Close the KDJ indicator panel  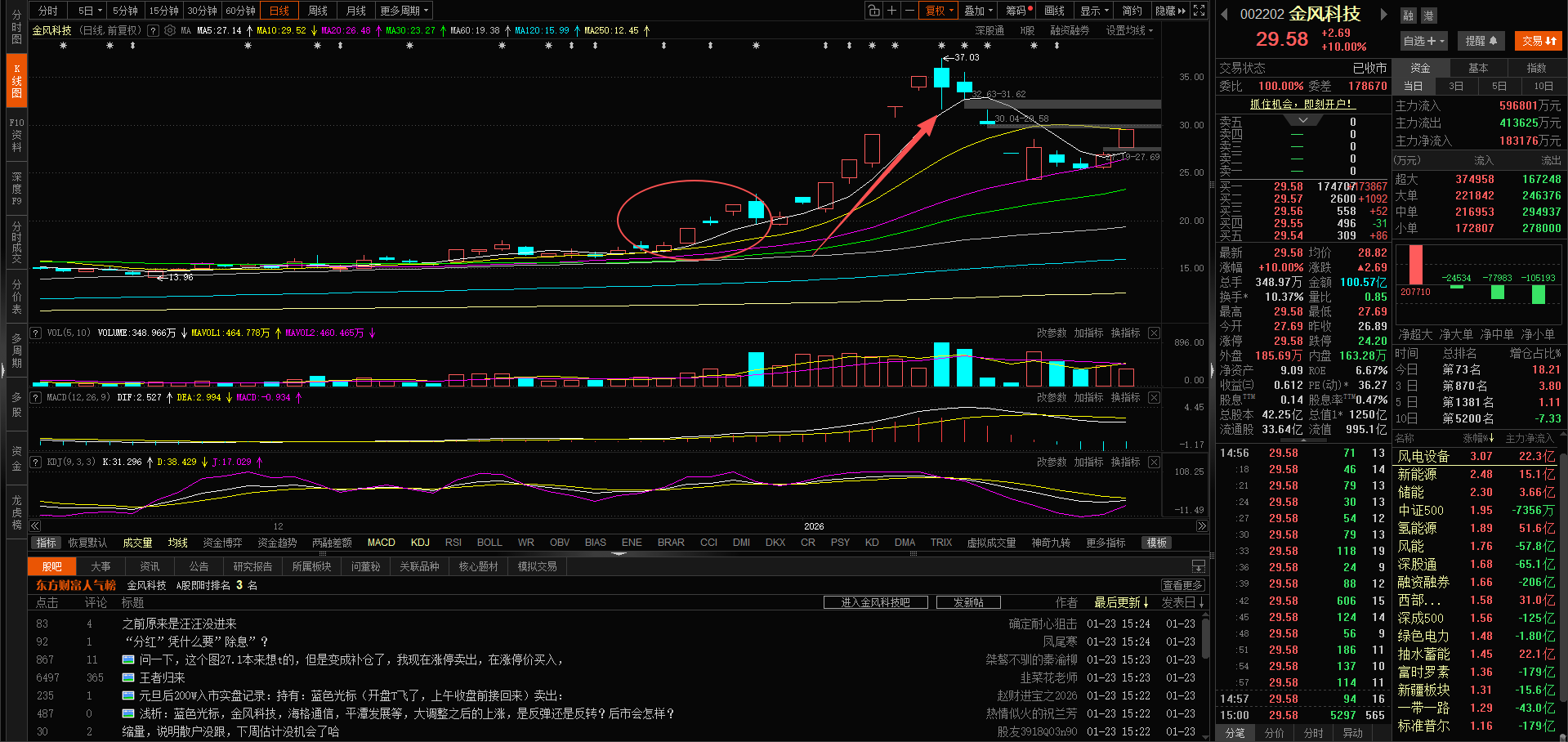1154,462
